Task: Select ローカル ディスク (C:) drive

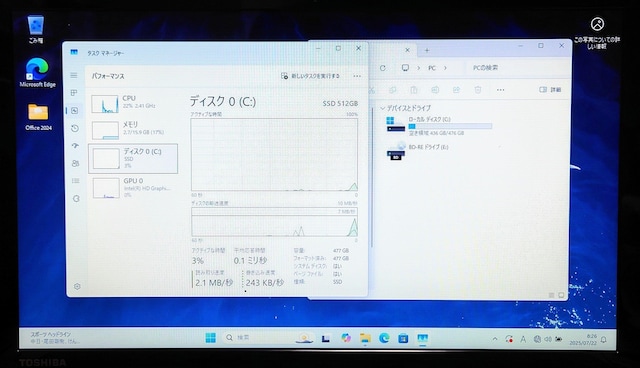Action: click(439, 126)
